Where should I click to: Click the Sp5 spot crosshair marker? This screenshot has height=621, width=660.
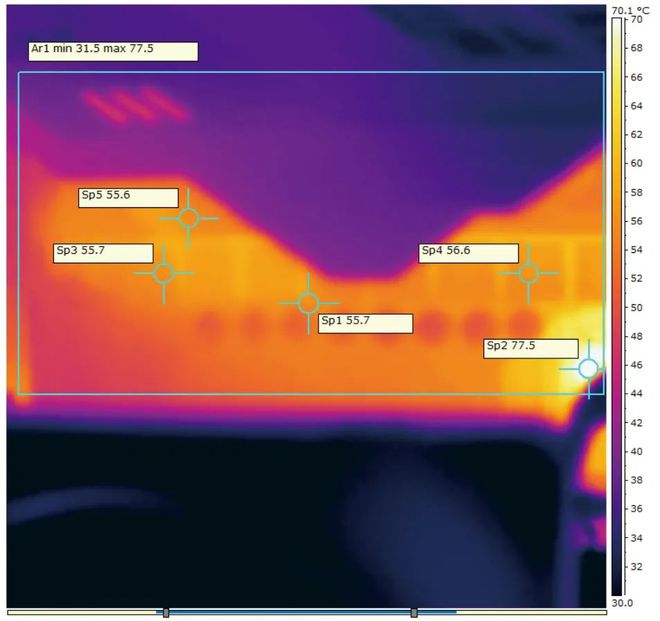click(x=188, y=219)
